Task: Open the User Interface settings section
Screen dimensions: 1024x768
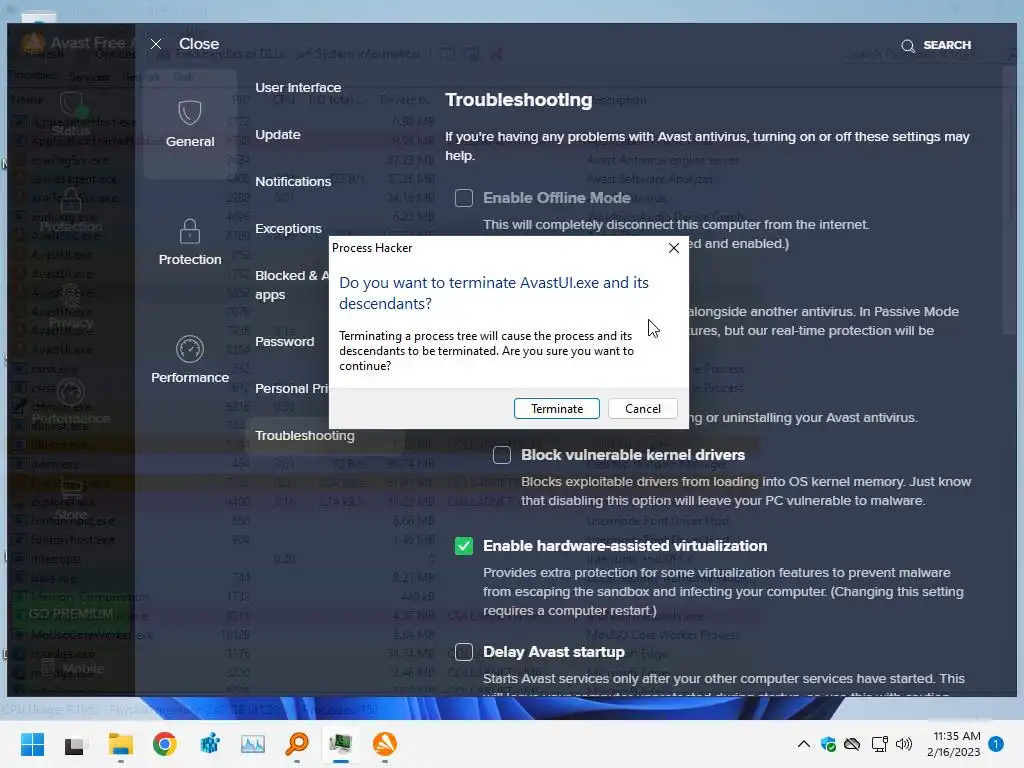Action: (x=298, y=88)
